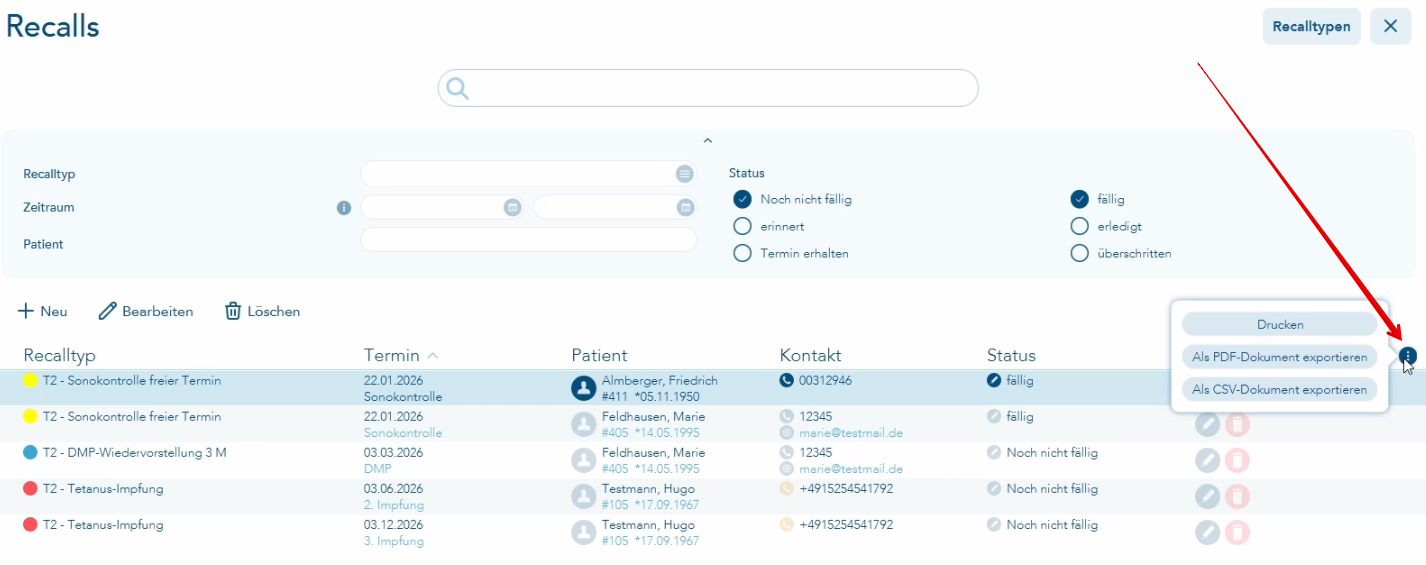Viewport: 1426px width, 565px height.
Task: Open the Recalltypen button
Action: (x=1311, y=26)
